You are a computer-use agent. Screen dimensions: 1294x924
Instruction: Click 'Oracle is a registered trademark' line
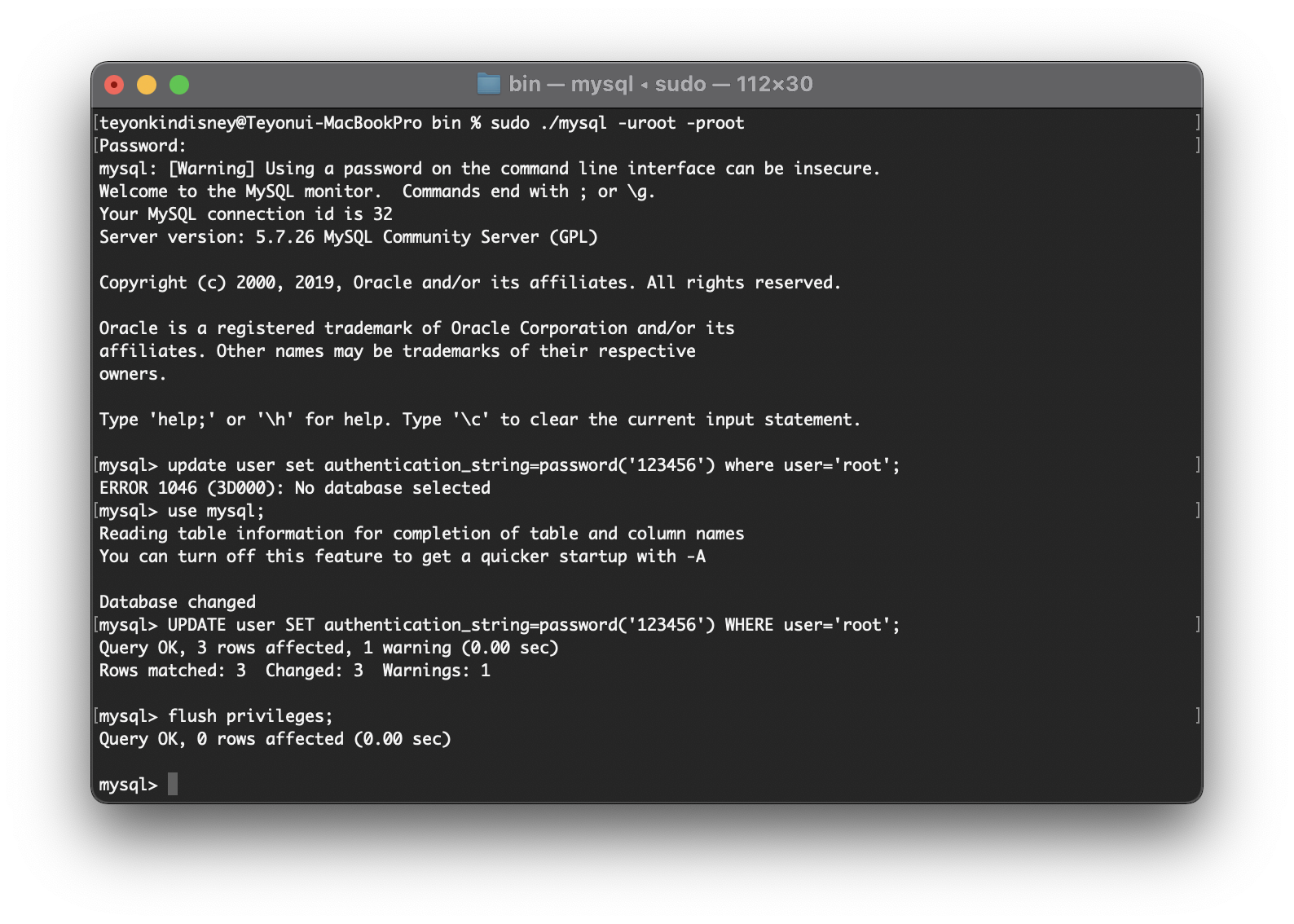coord(417,328)
